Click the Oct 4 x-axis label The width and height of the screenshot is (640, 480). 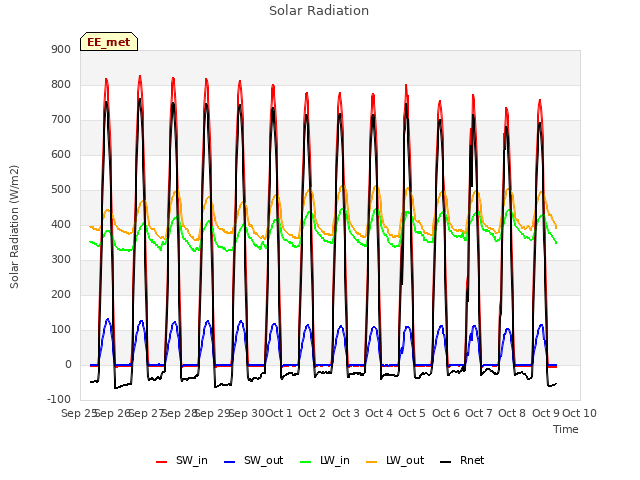click(379, 413)
